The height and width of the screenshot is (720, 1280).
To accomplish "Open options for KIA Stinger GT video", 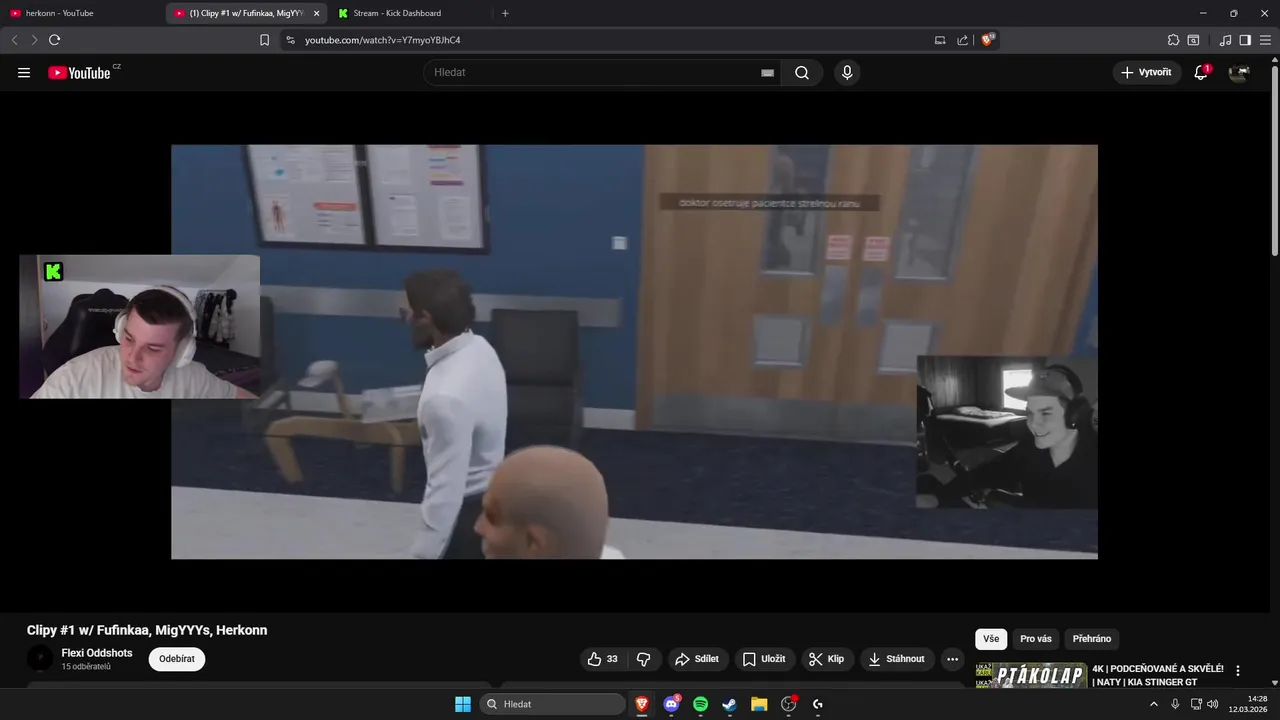I will [1238, 671].
